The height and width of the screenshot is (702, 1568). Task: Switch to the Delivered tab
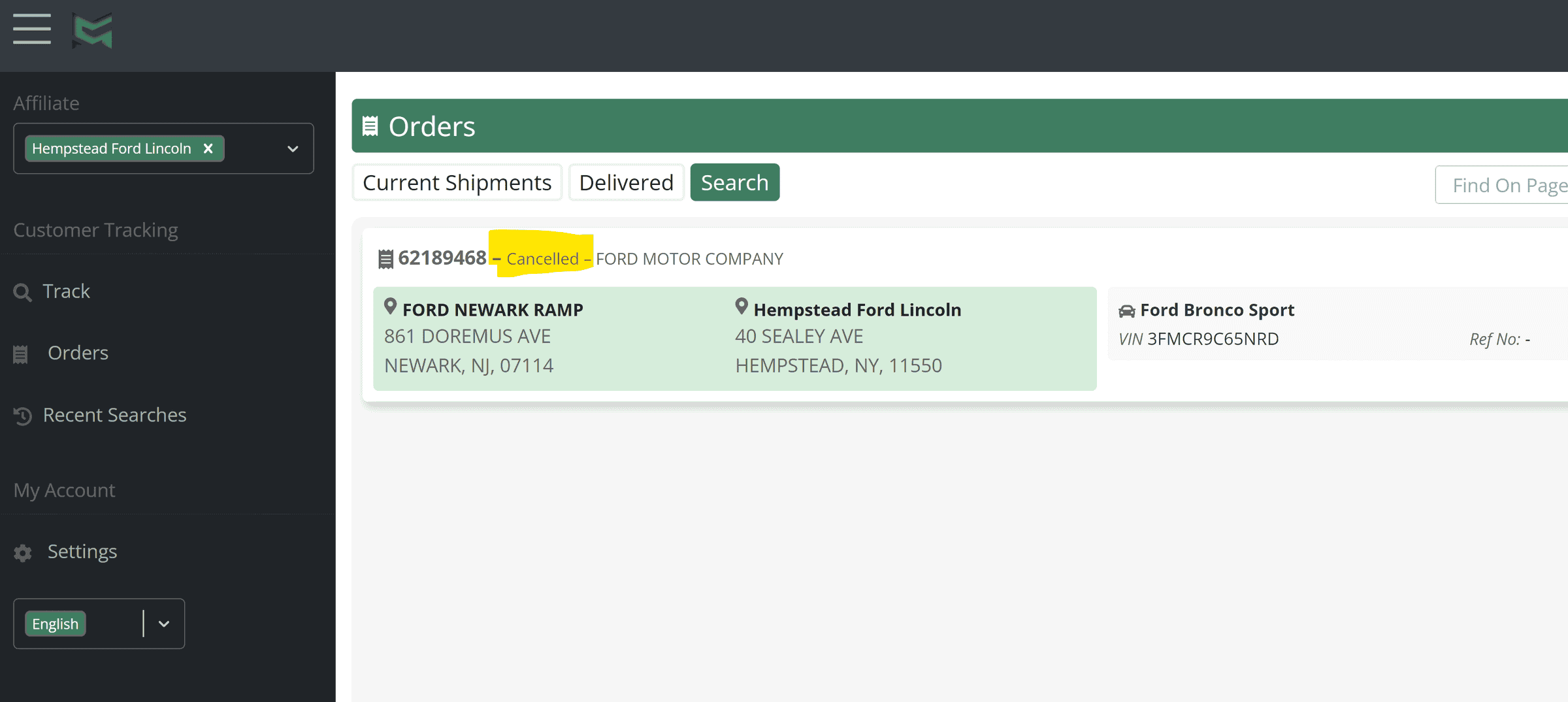click(x=626, y=183)
